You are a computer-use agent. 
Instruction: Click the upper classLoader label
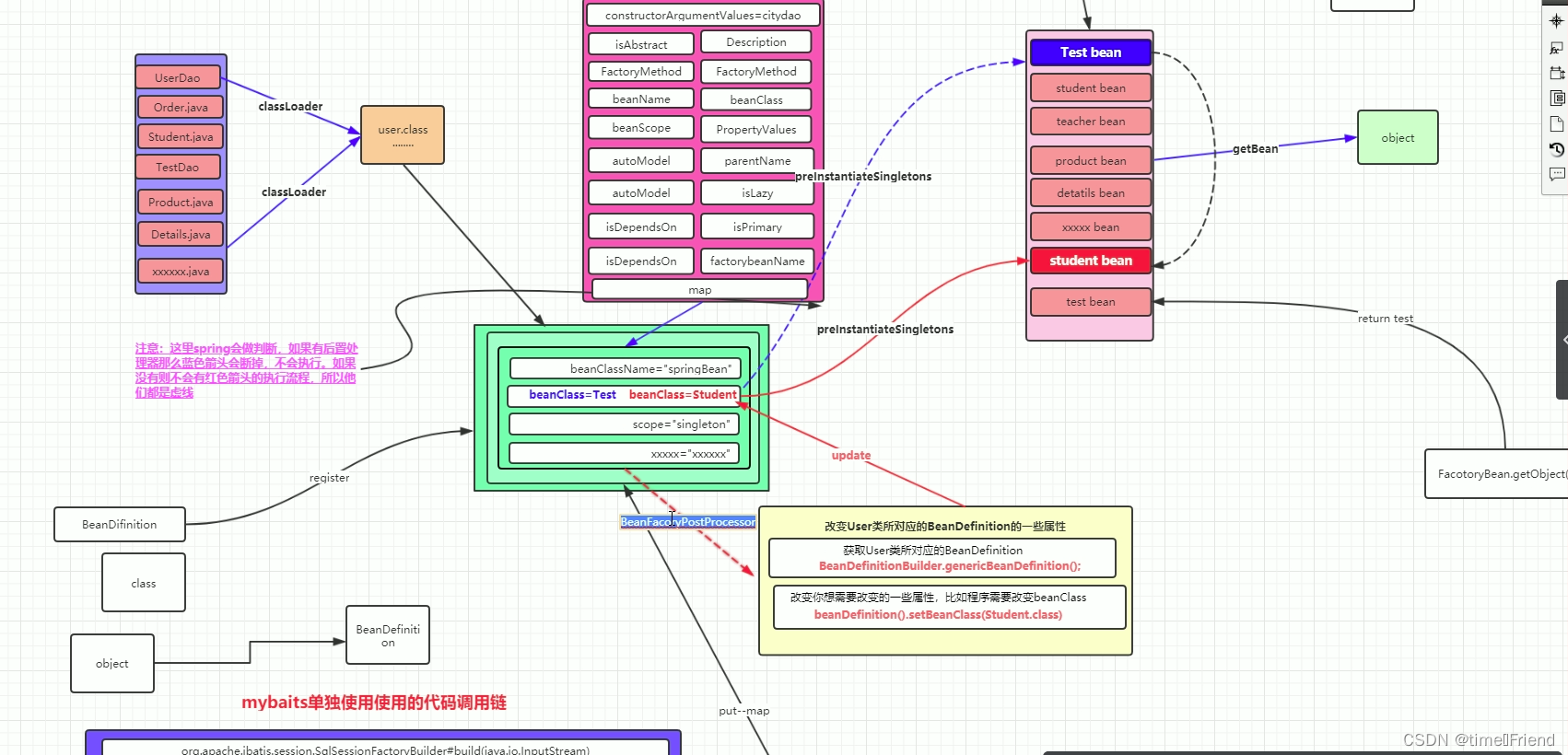tap(290, 107)
